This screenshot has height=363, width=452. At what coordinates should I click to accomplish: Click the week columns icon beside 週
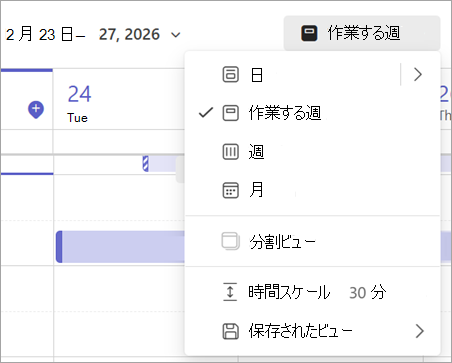pyautogui.click(x=230, y=152)
